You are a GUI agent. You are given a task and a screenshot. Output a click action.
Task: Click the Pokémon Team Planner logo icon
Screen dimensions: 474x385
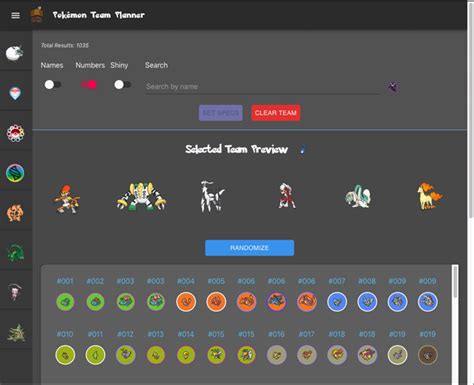[37, 14]
